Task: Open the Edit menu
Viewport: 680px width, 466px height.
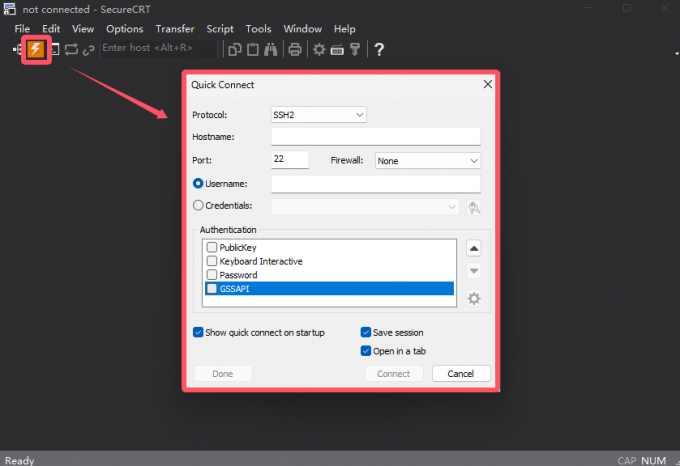Action: (51, 29)
